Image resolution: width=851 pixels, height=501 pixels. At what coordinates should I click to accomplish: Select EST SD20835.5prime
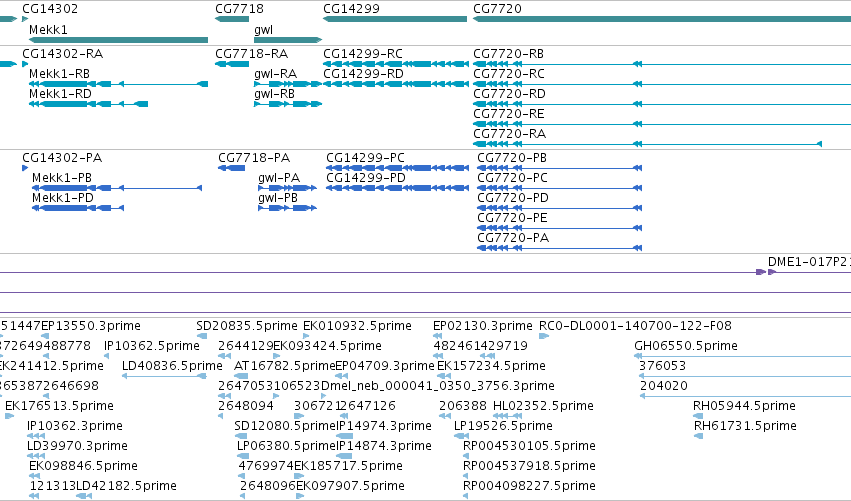247,326
